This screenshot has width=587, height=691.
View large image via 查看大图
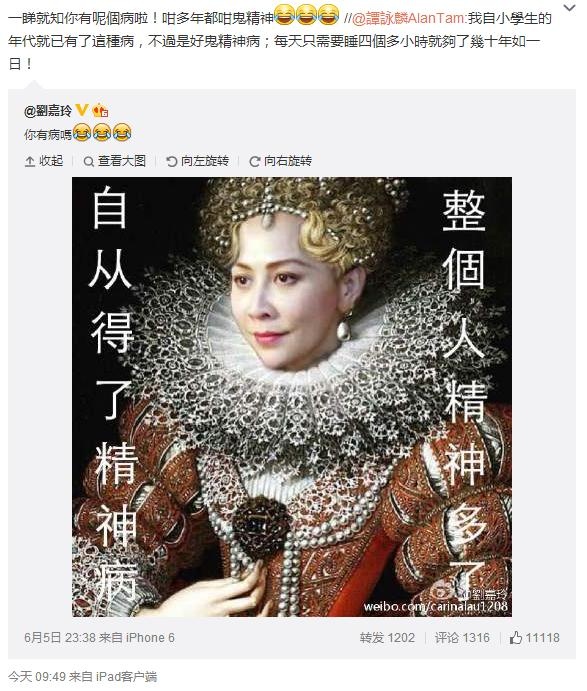click(115, 161)
